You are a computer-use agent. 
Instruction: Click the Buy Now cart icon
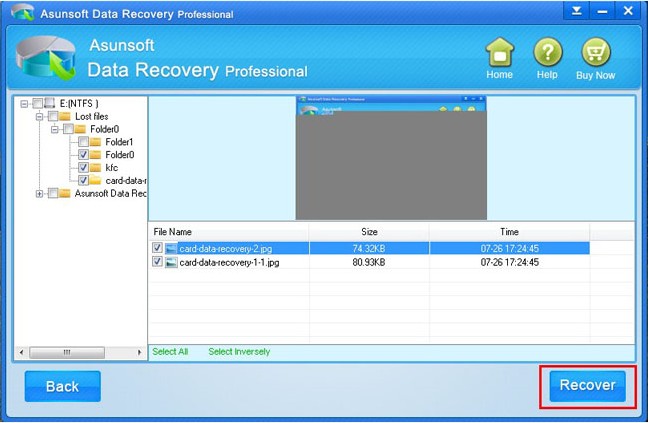coord(596,52)
